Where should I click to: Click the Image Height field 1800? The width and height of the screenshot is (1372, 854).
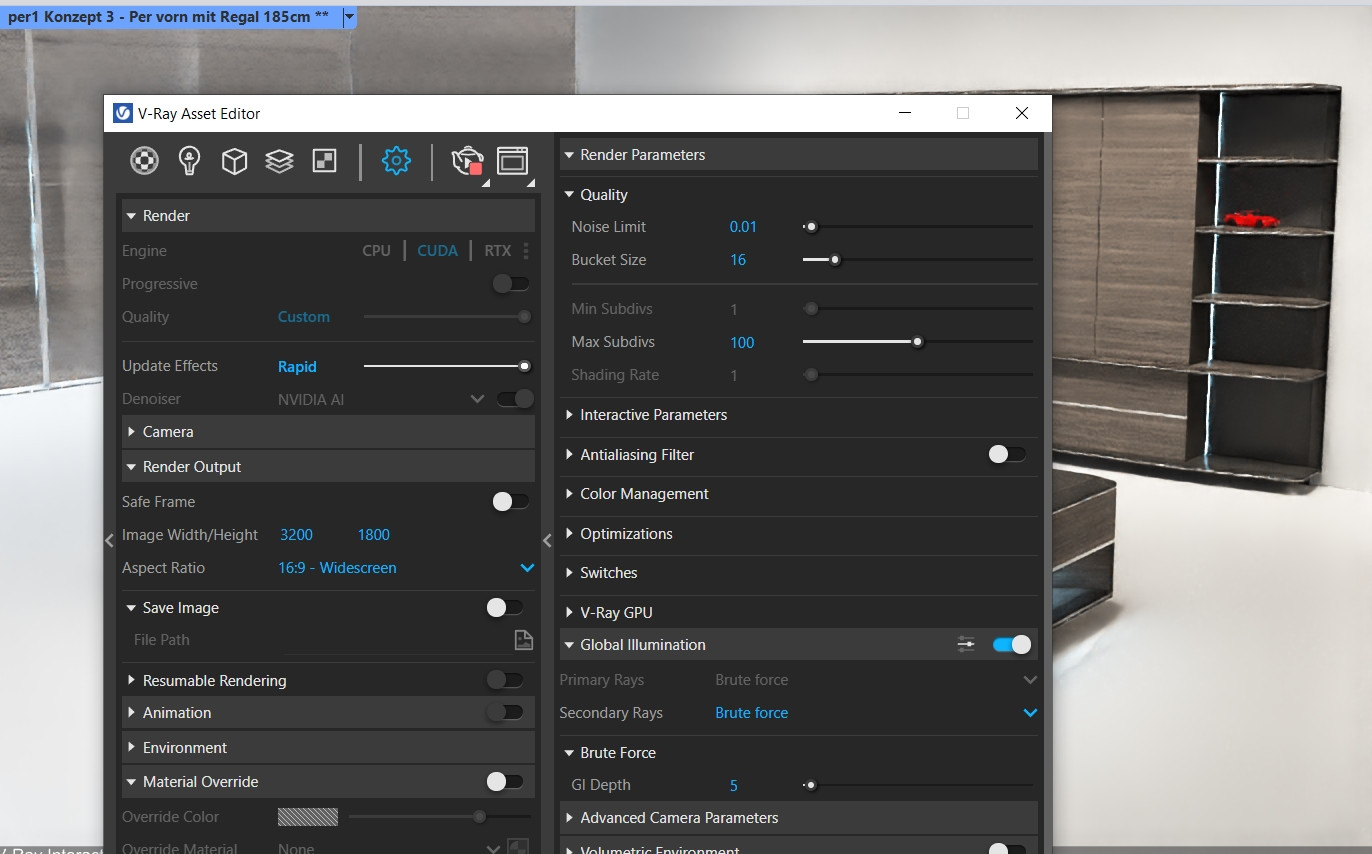pyautogui.click(x=374, y=535)
